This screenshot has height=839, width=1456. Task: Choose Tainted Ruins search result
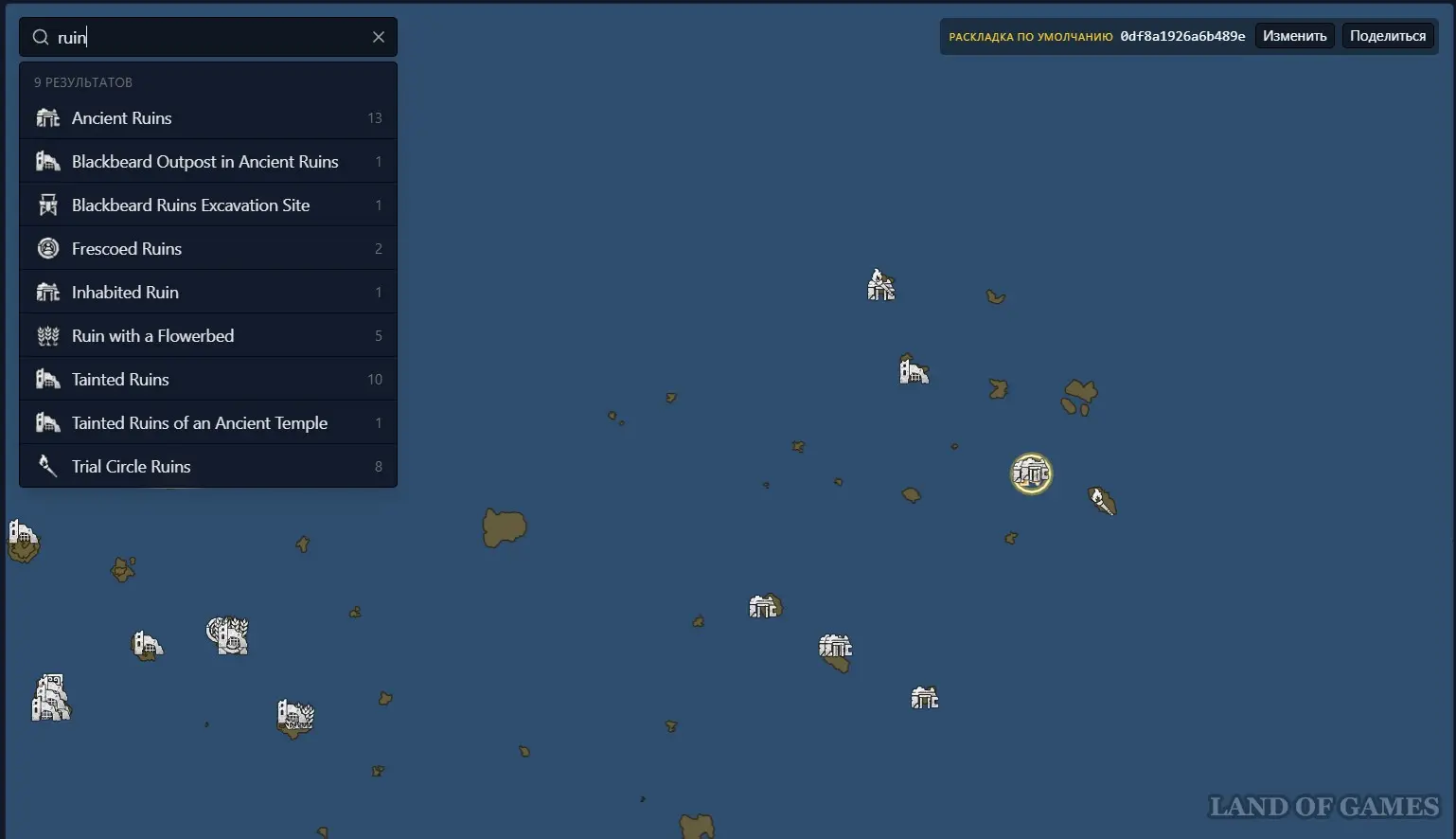pyautogui.click(x=207, y=380)
